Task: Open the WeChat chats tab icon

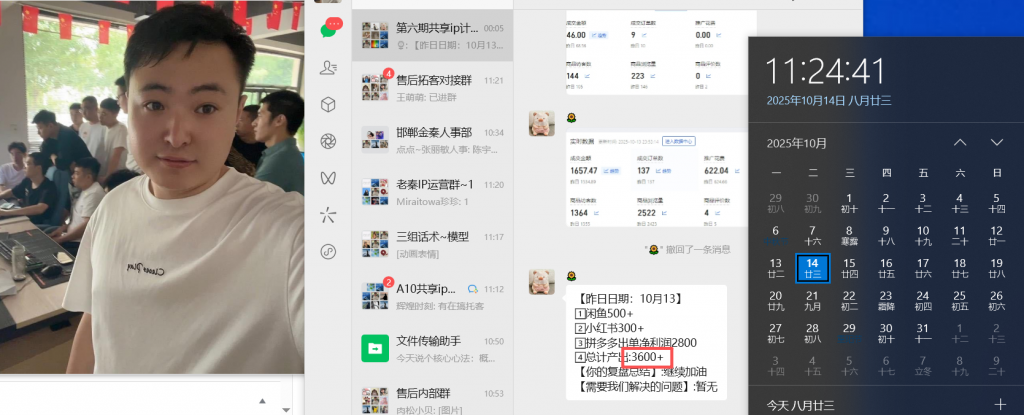Action: click(330, 29)
